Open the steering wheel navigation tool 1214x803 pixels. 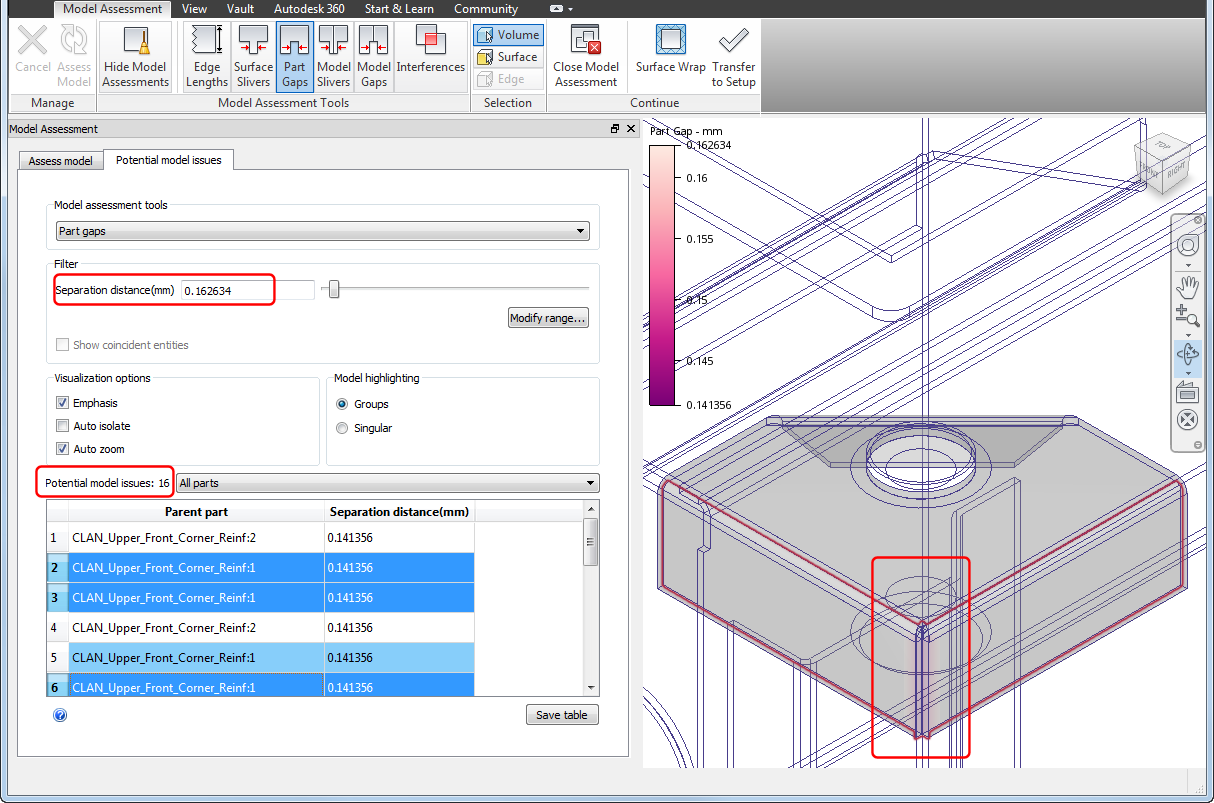1188,245
